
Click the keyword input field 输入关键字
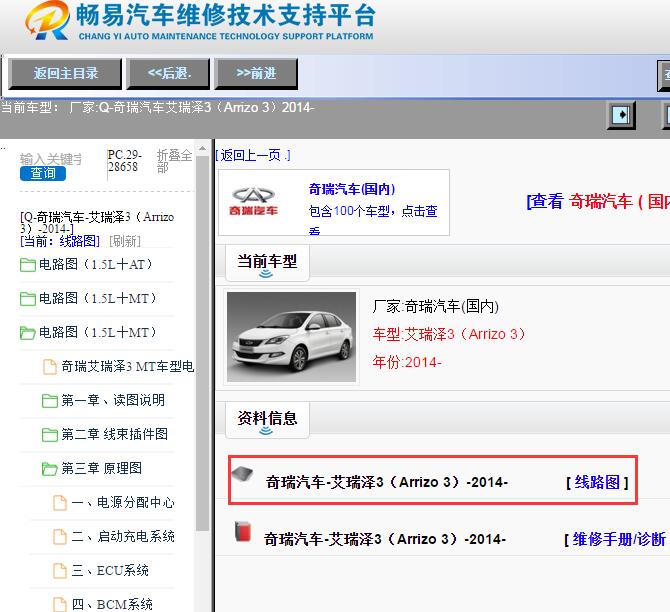coord(50,159)
